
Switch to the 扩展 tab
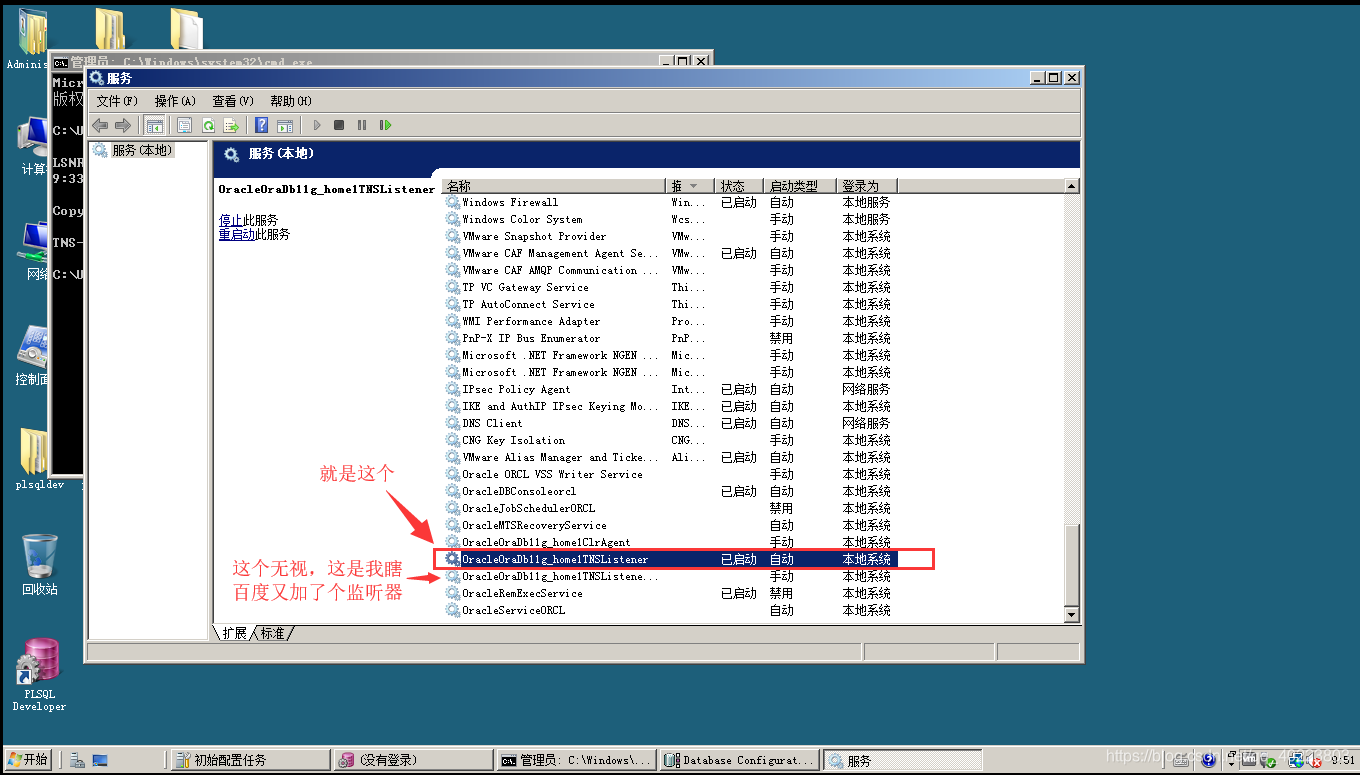(x=234, y=633)
